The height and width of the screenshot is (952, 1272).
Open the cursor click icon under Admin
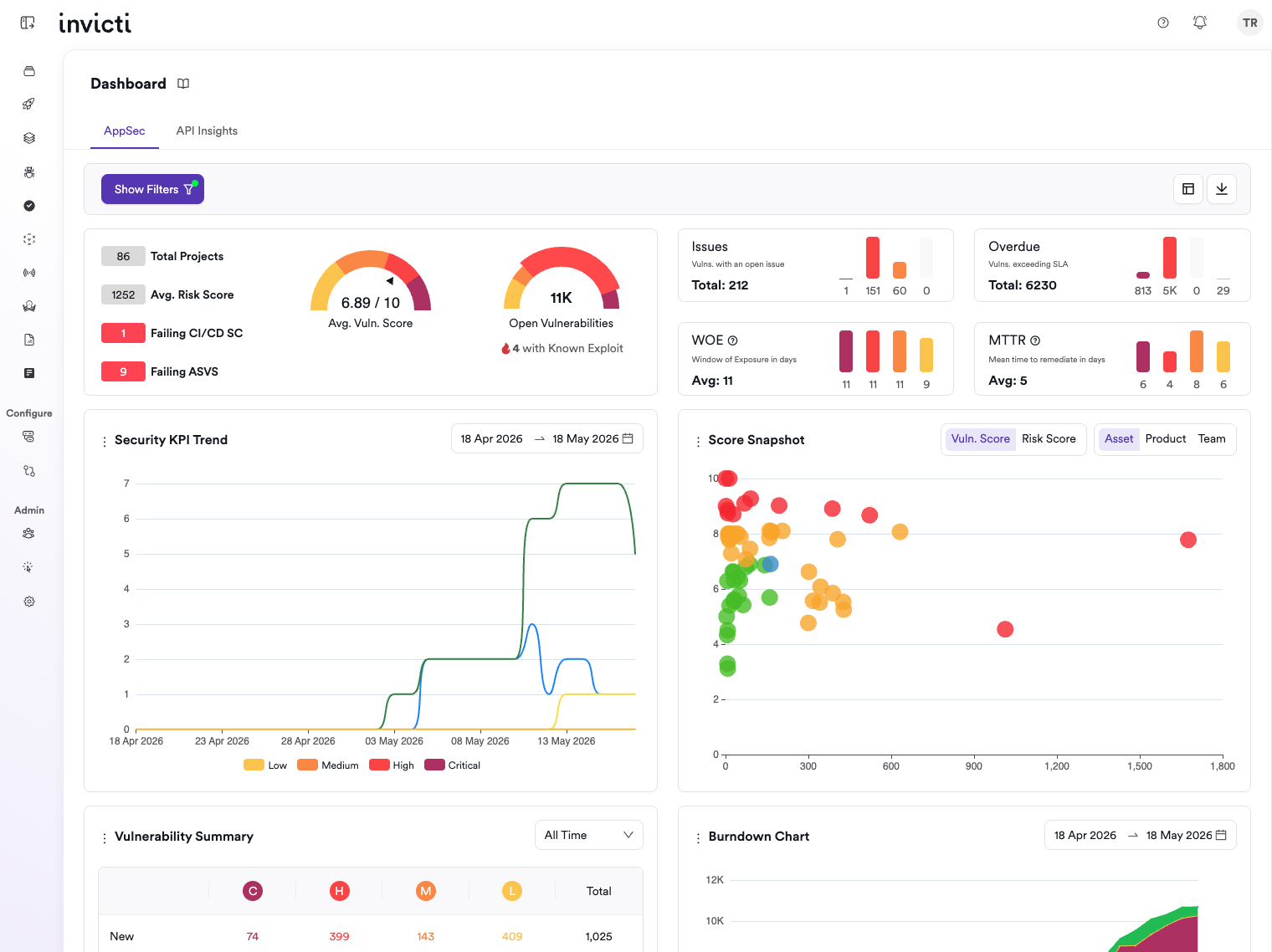(x=29, y=567)
